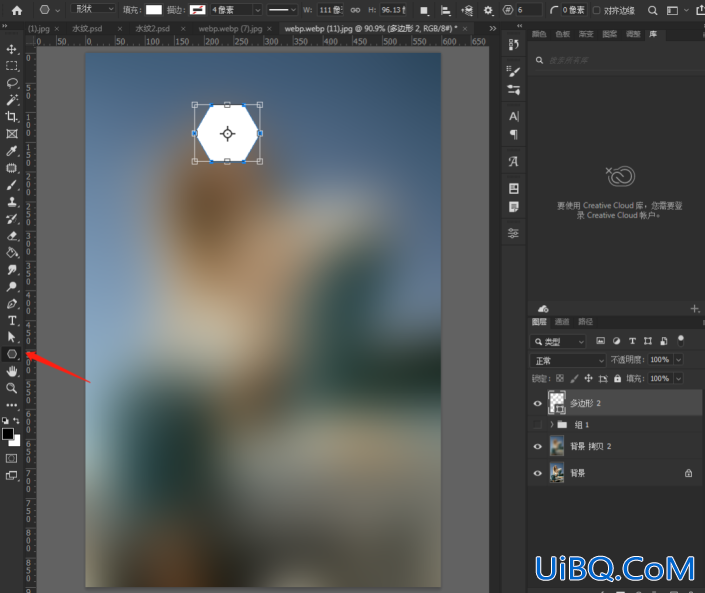The width and height of the screenshot is (705, 593).
Task: Open the 形状 tool mode dropdown
Action: (x=93, y=9)
